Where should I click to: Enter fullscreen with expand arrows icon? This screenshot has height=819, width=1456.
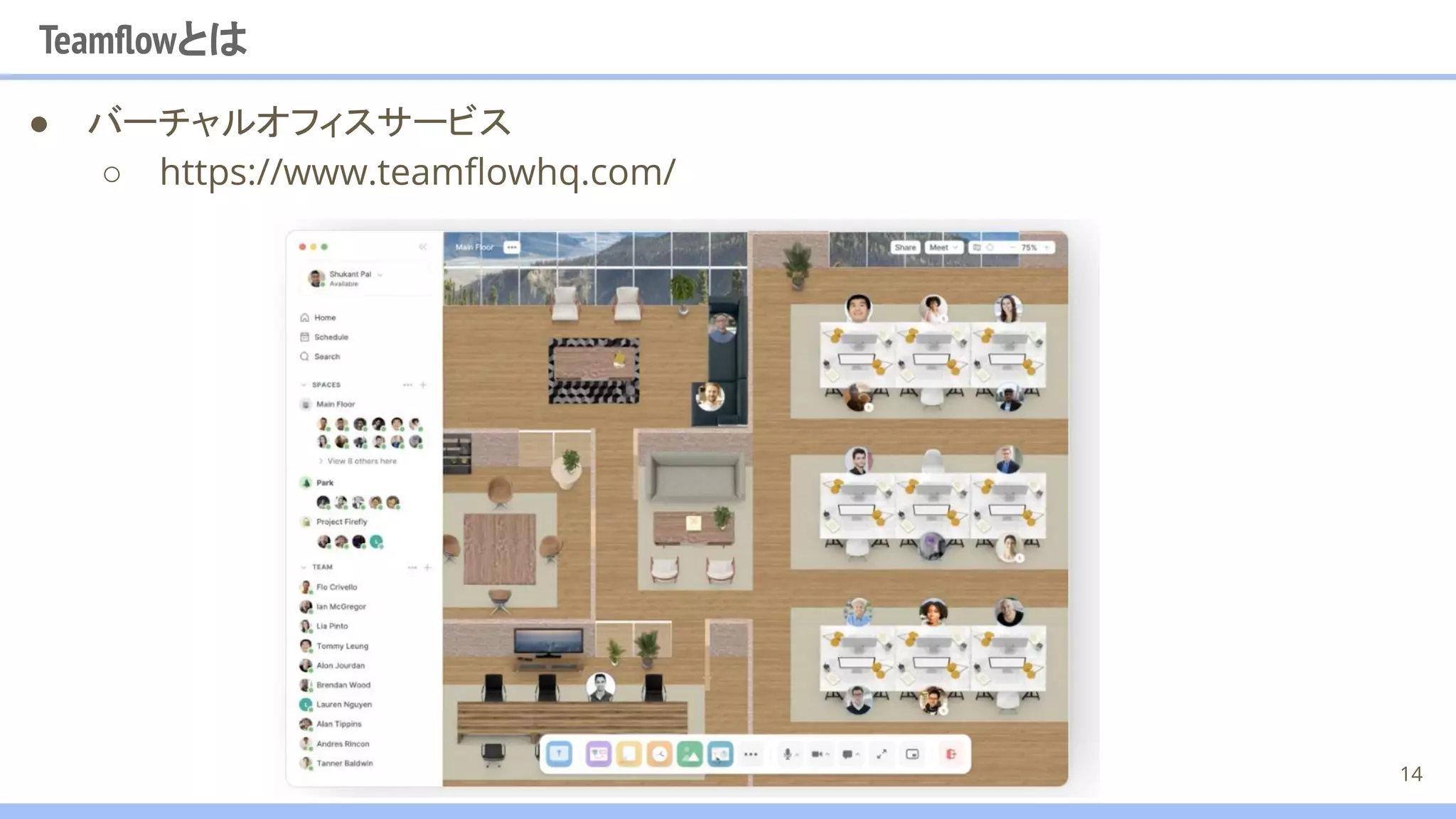pos(882,754)
